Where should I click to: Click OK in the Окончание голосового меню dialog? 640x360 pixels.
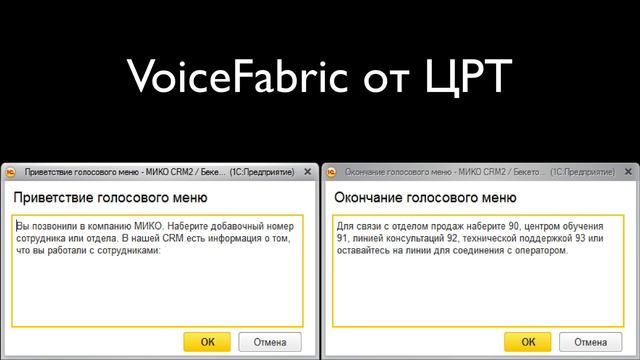point(528,342)
